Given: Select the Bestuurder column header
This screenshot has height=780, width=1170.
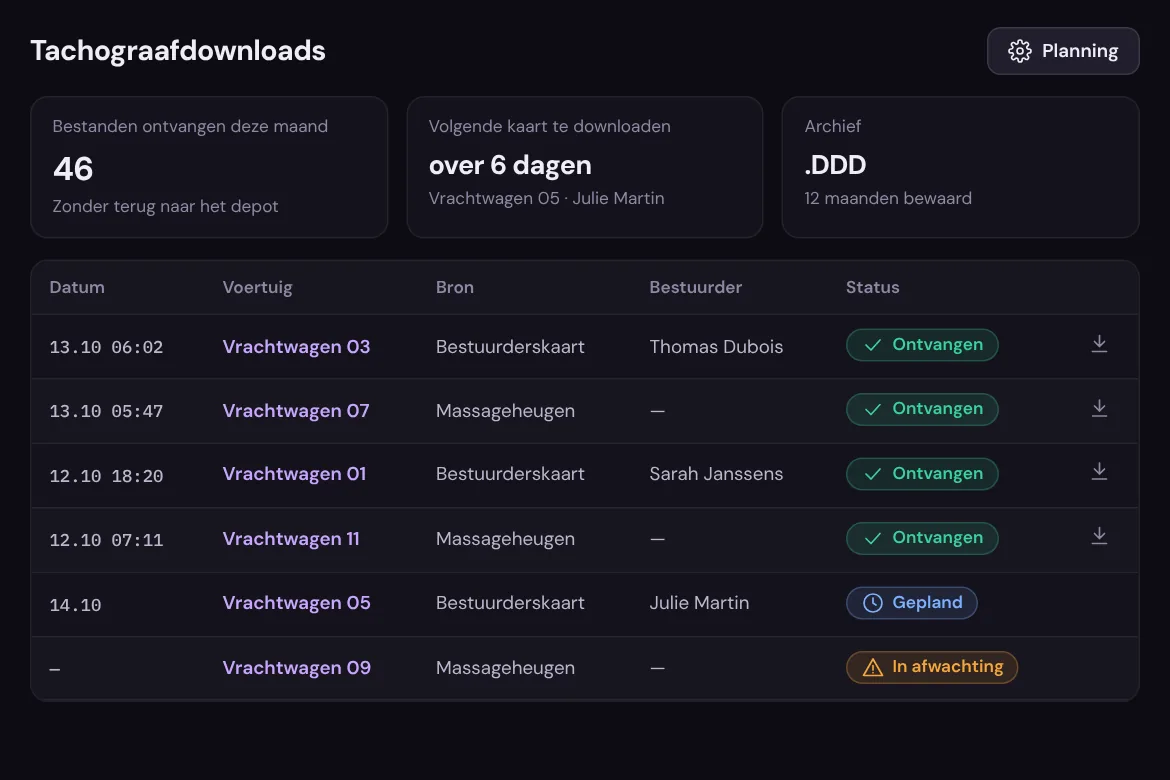Looking at the screenshot, I should (695, 287).
